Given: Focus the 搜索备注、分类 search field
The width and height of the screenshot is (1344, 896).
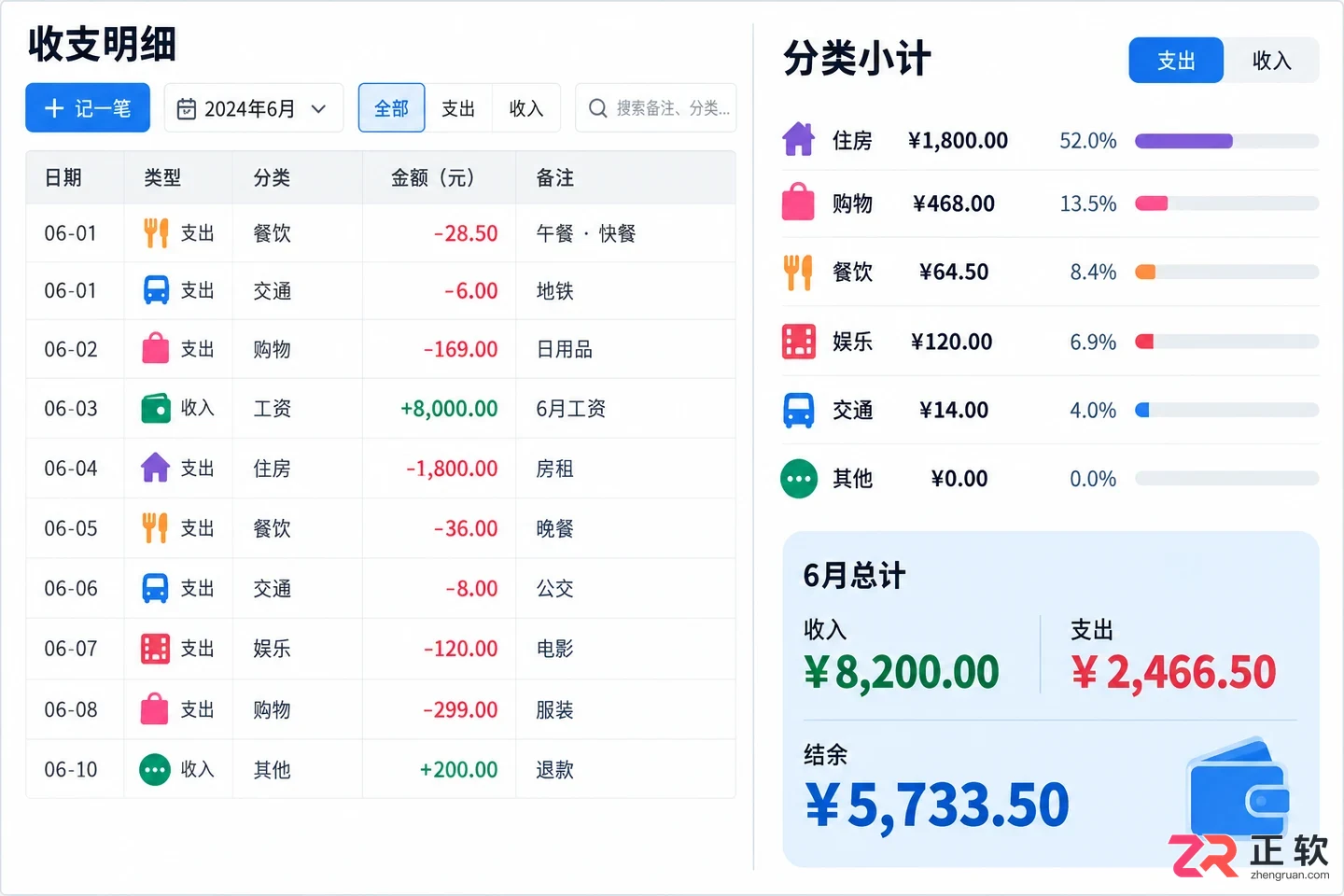Looking at the screenshot, I should pos(656,108).
